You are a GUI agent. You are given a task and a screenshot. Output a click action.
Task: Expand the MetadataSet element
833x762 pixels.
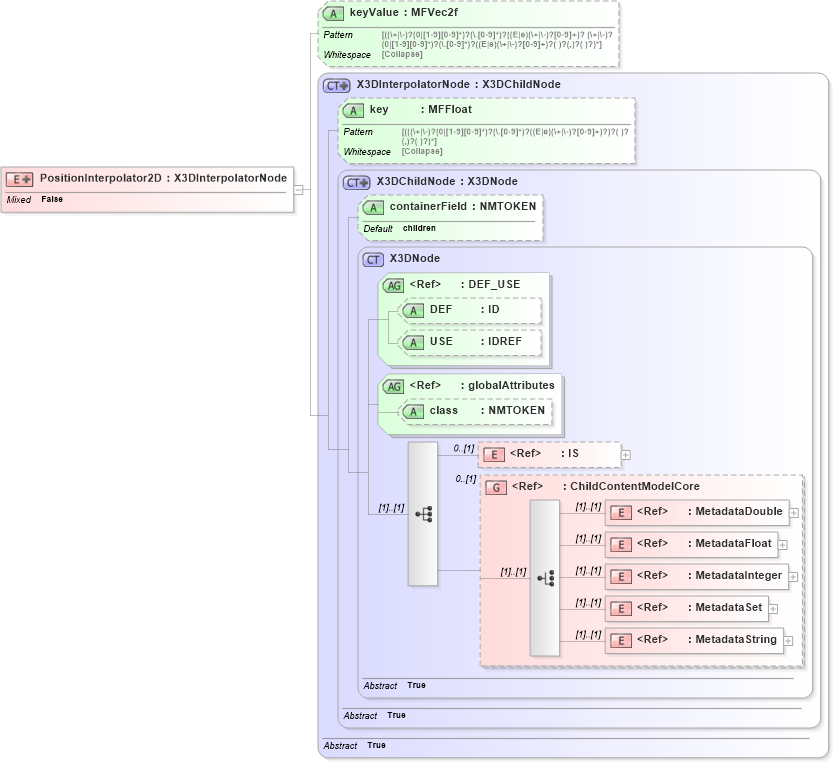774,609
